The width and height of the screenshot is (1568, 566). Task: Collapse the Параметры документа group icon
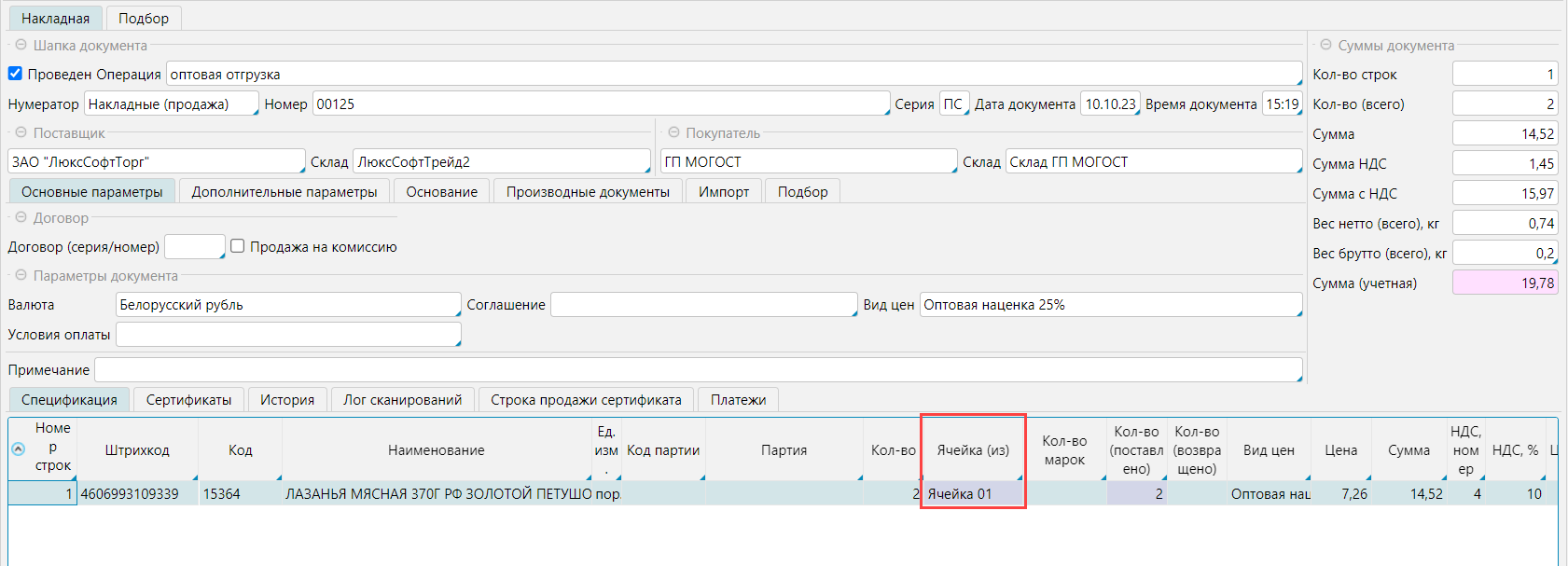click(21, 275)
